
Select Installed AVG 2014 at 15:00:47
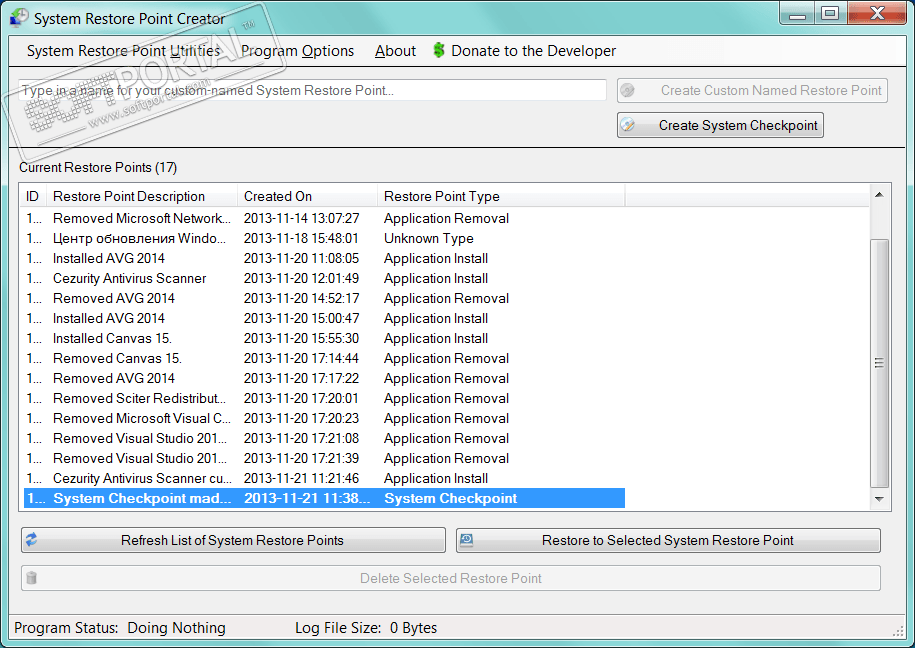pos(324,318)
